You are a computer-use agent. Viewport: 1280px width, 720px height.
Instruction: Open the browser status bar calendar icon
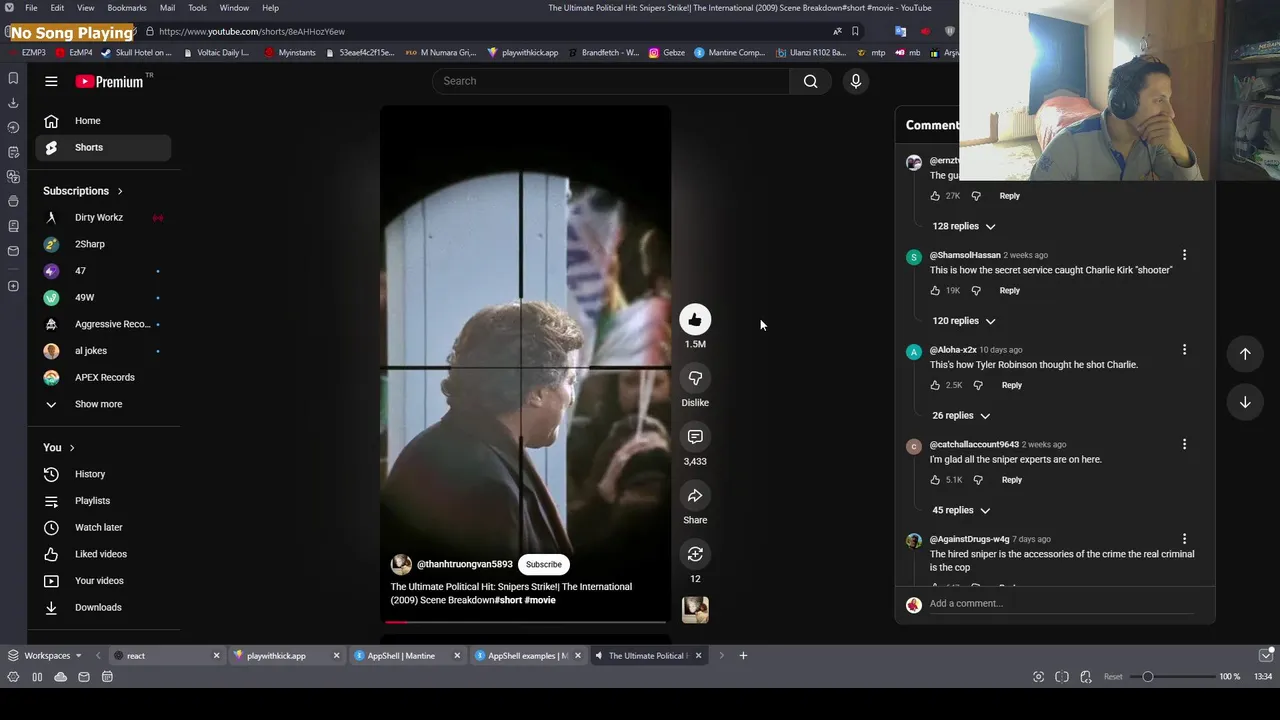pyautogui.click(x=107, y=677)
